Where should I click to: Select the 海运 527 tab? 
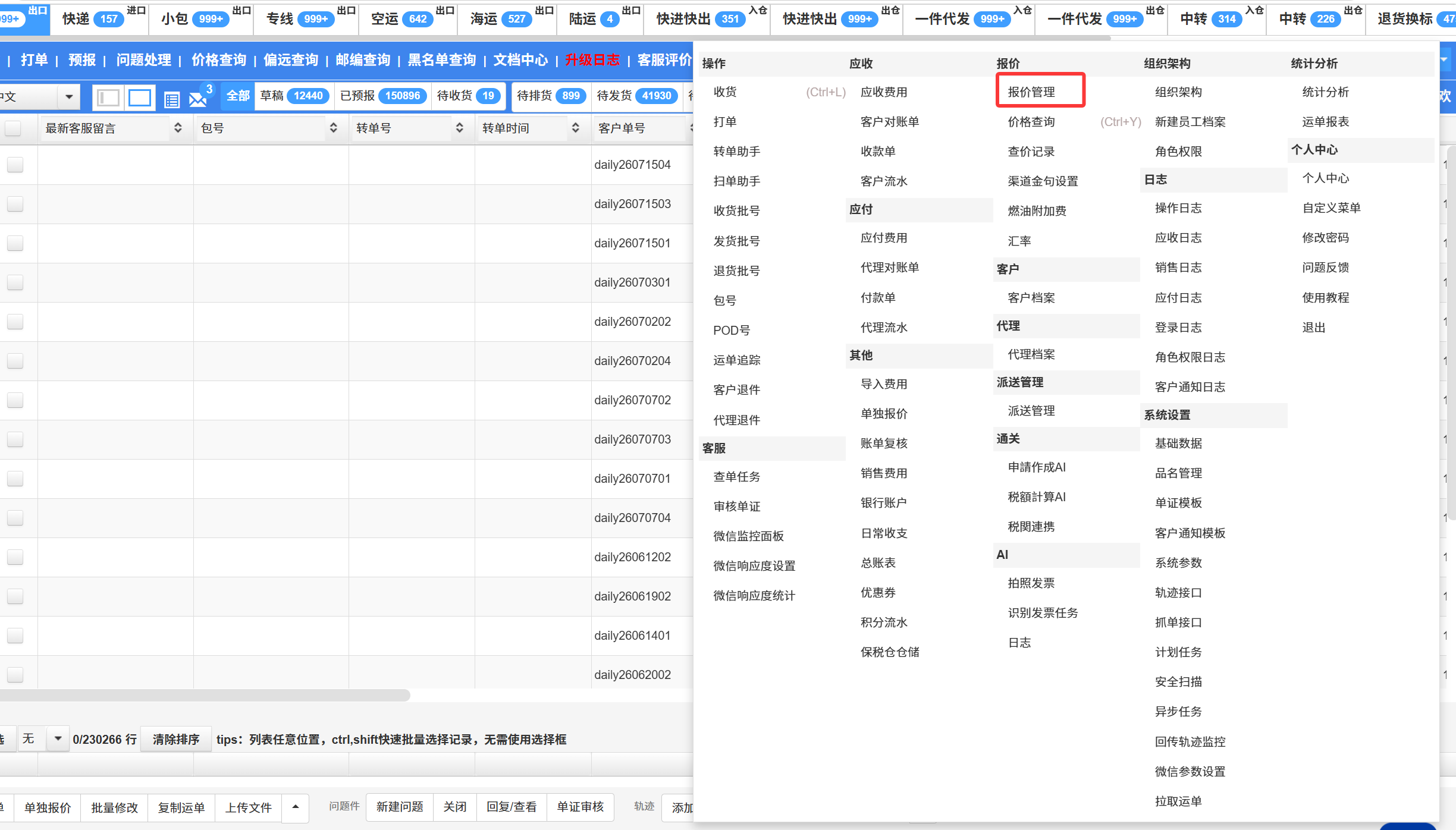507,19
